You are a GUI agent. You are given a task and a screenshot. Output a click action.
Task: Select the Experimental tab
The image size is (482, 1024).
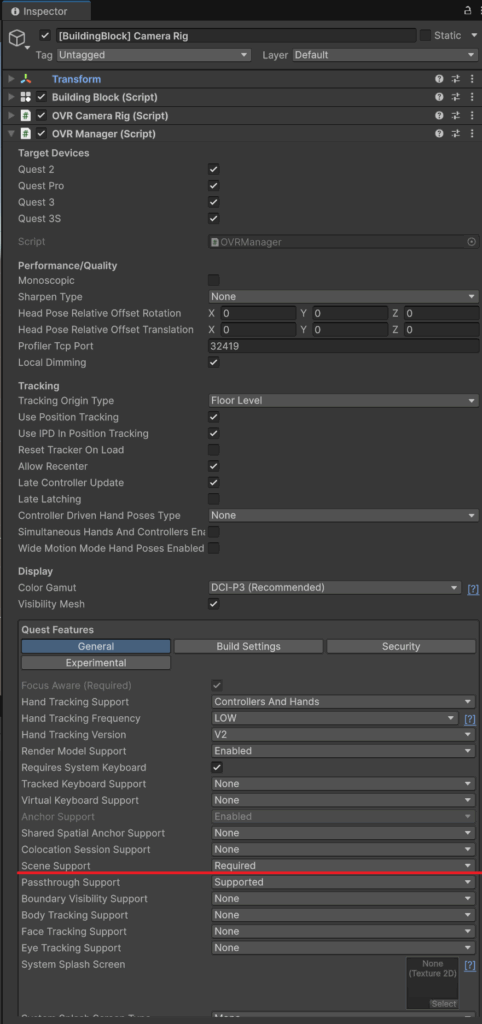click(96, 663)
